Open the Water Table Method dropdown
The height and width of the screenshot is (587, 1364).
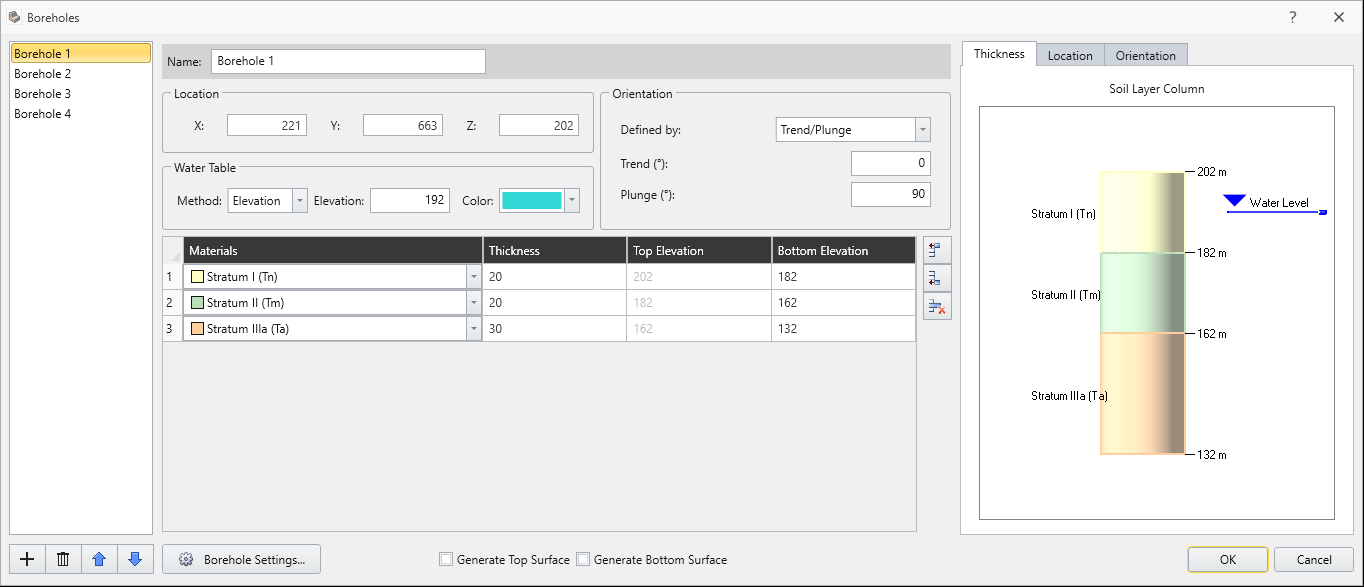pyautogui.click(x=298, y=200)
